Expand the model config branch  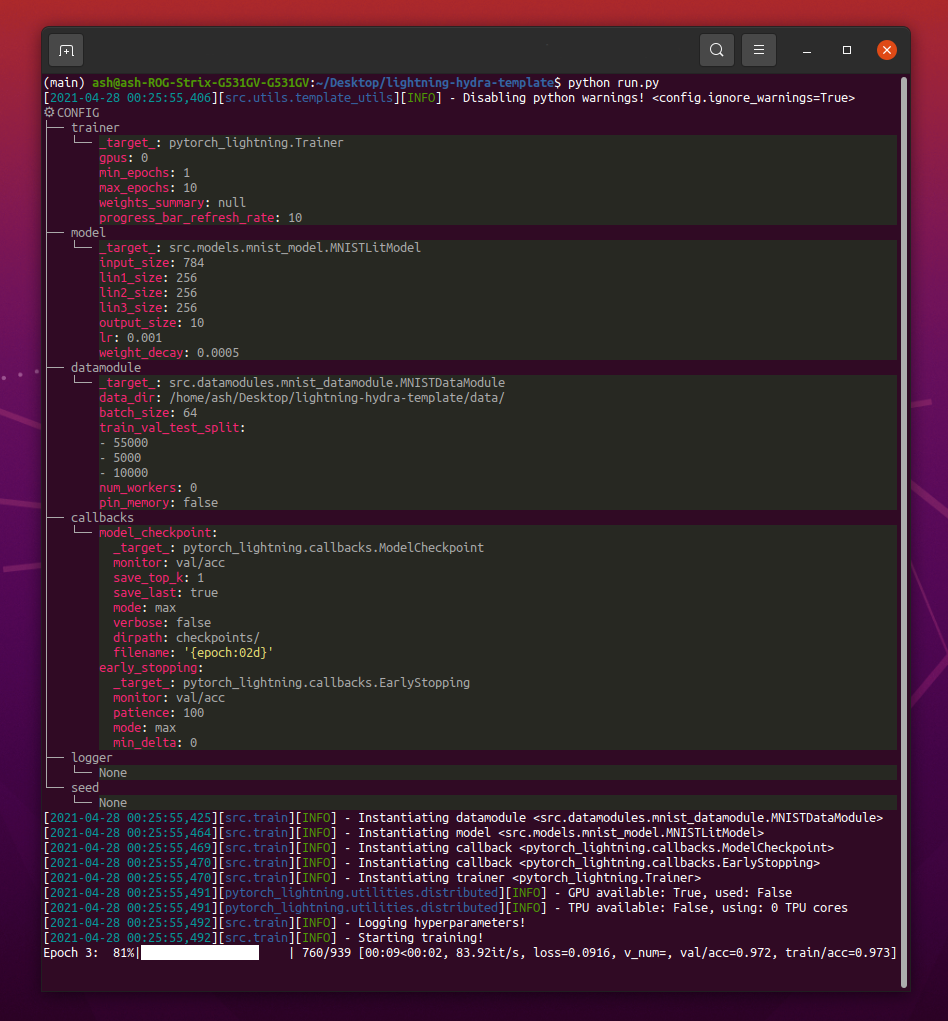[x=88, y=232]
